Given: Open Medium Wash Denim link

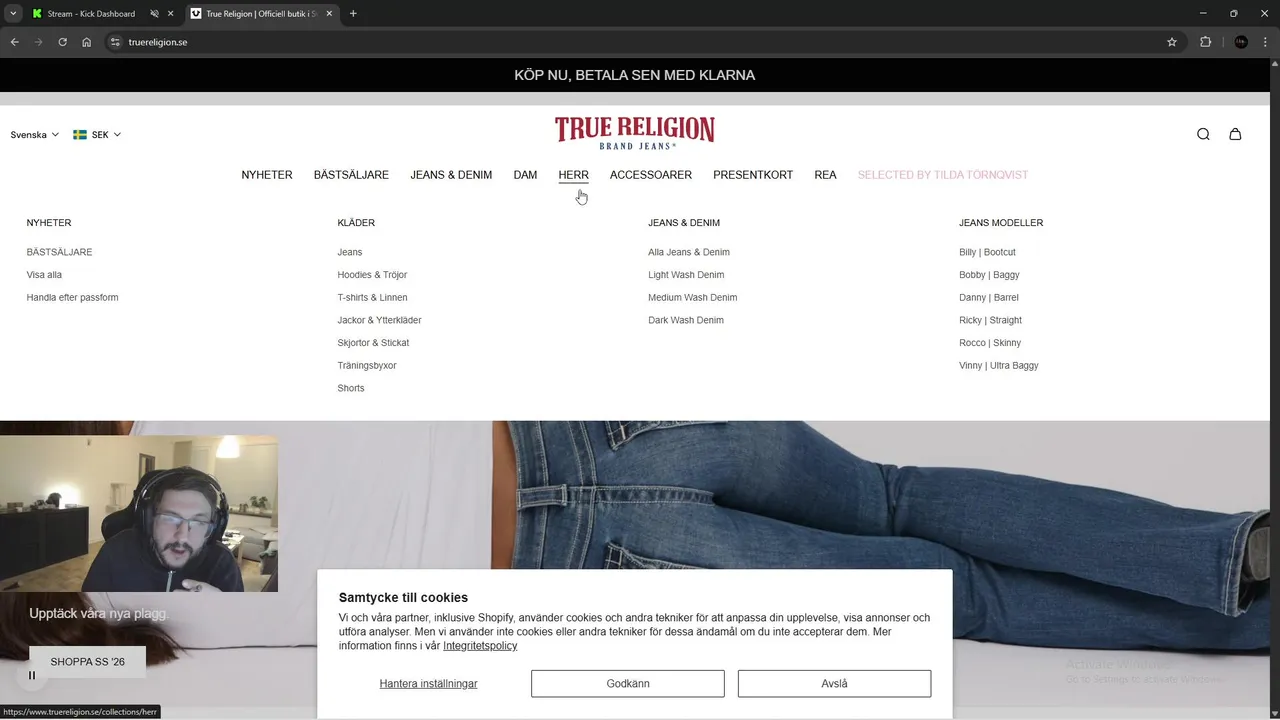Looking at the screenshot, I should tap(692, 298).
